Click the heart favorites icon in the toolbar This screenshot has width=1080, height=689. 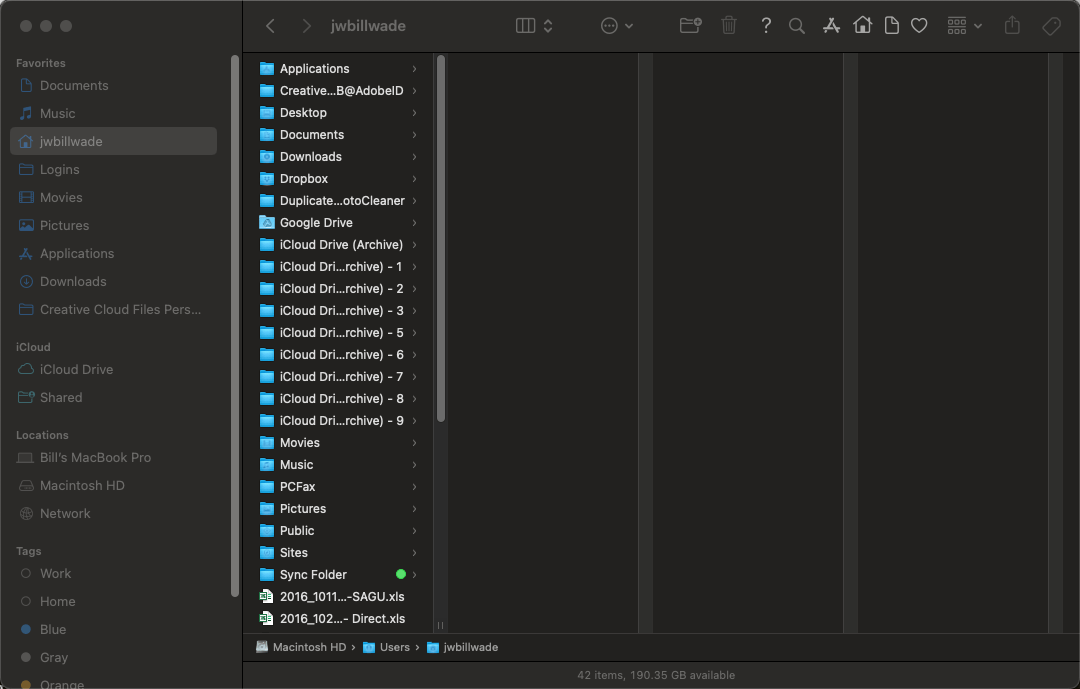(919, 25)
